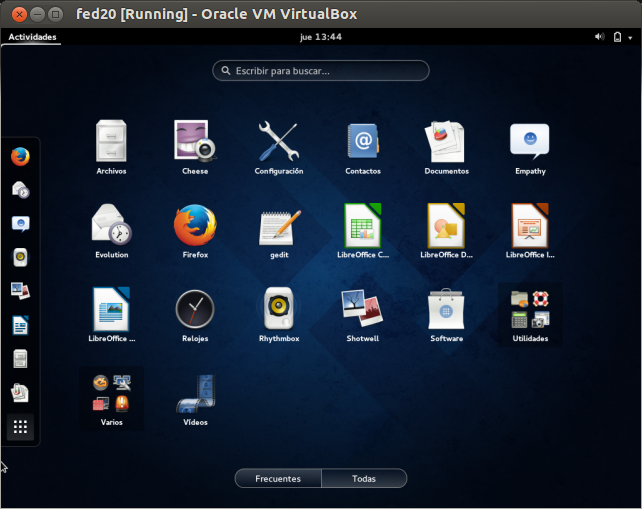642x509 pixels.
Task: Open Configuración settings app
Action: [x=279, y=147]
